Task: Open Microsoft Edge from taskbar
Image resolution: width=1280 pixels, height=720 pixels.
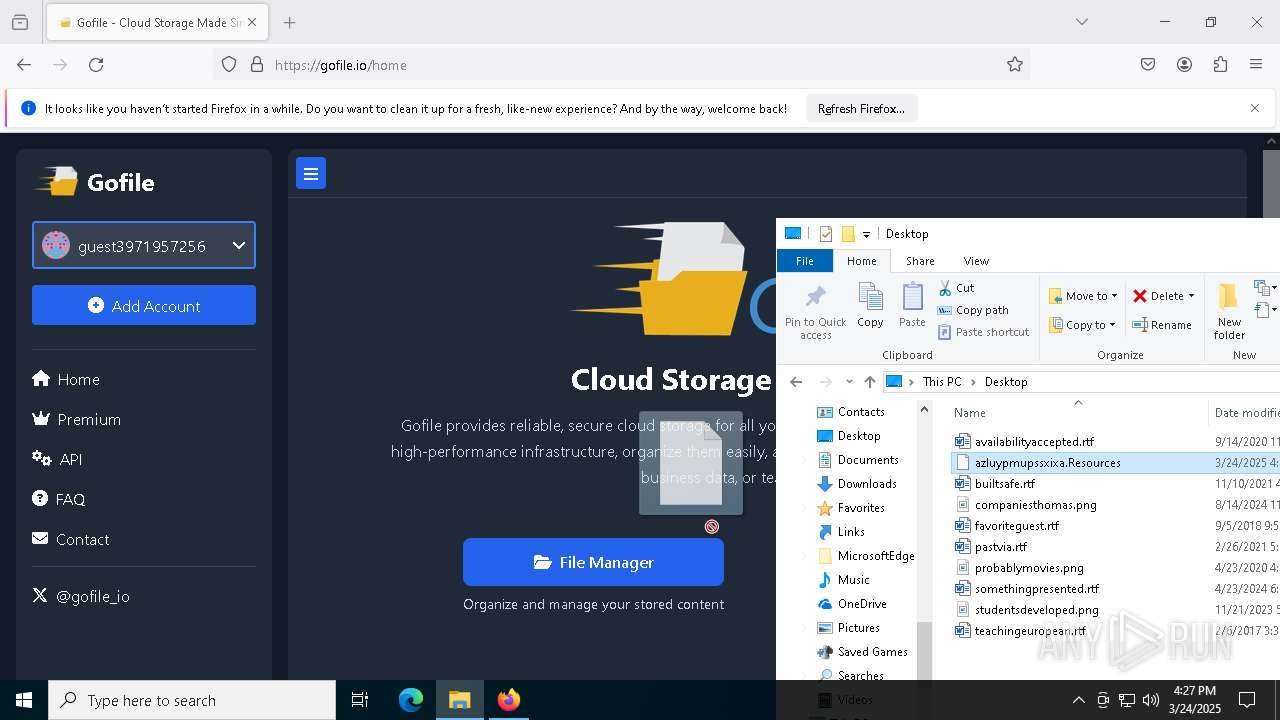Action: click(411, 700)
